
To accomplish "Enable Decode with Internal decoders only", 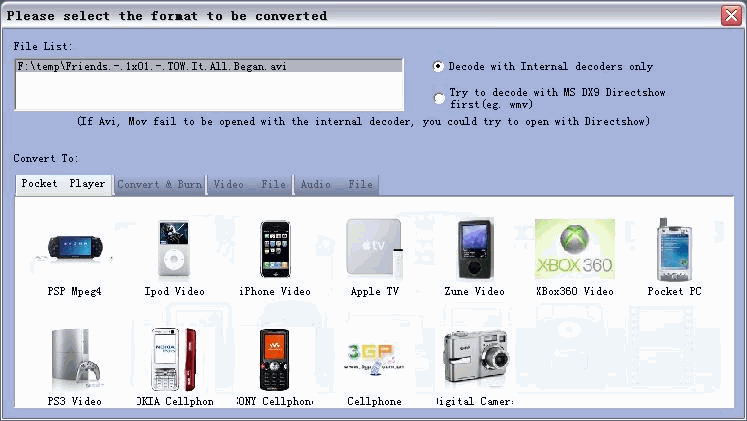I will tap(439, 67).
